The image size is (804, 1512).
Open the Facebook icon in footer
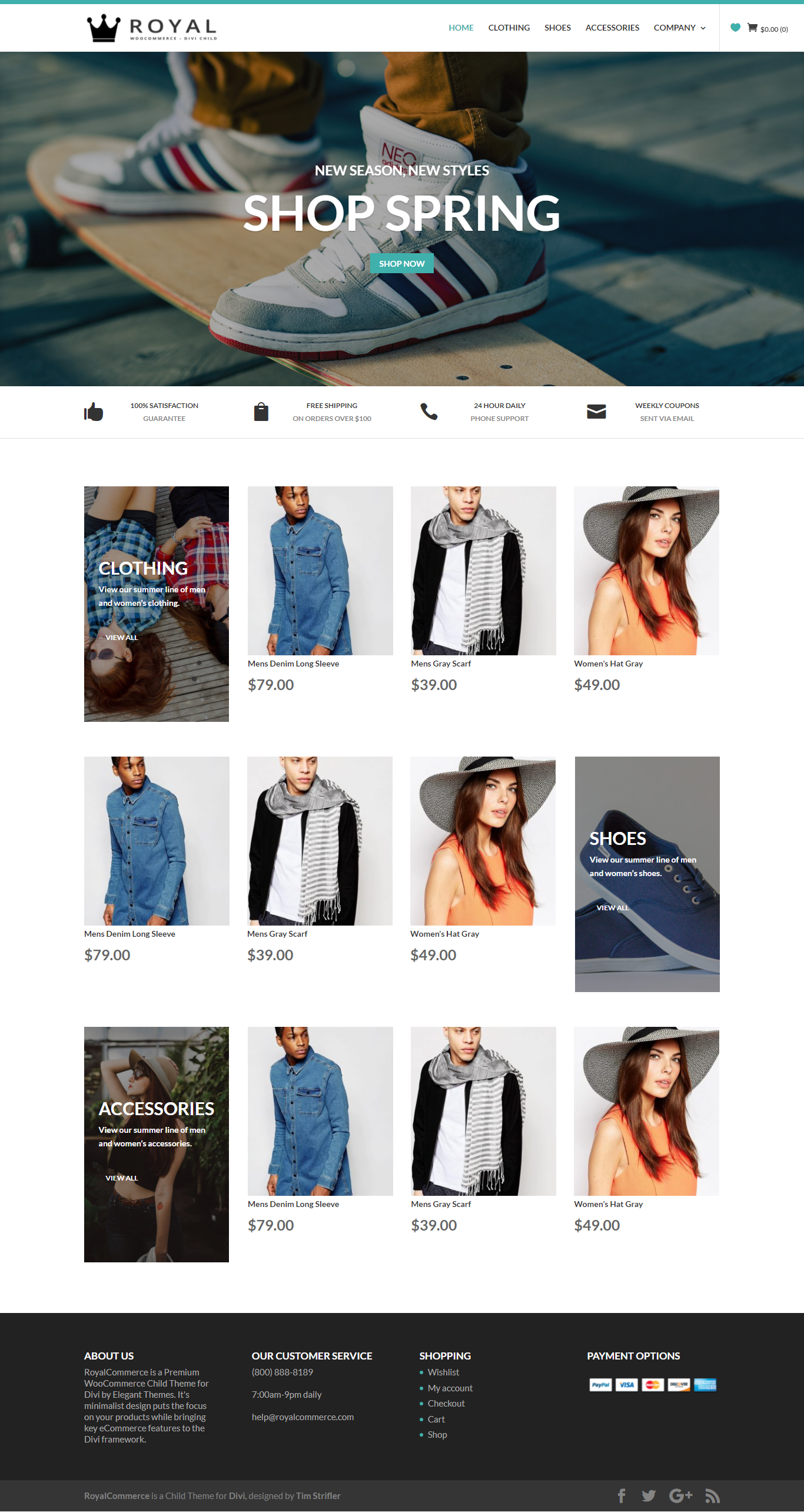click(622, 1496)
